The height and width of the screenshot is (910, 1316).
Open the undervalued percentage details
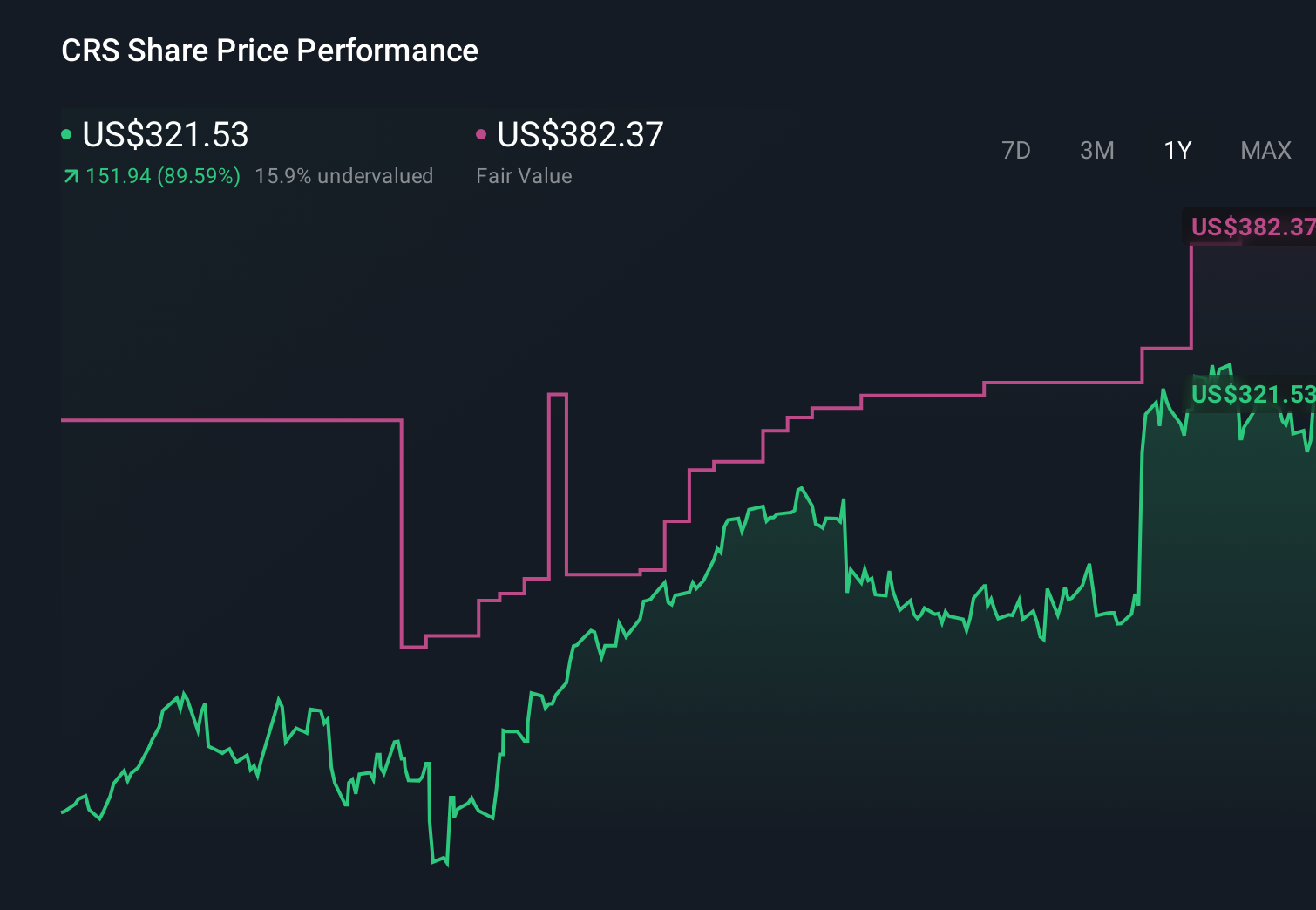coord(344,175)
